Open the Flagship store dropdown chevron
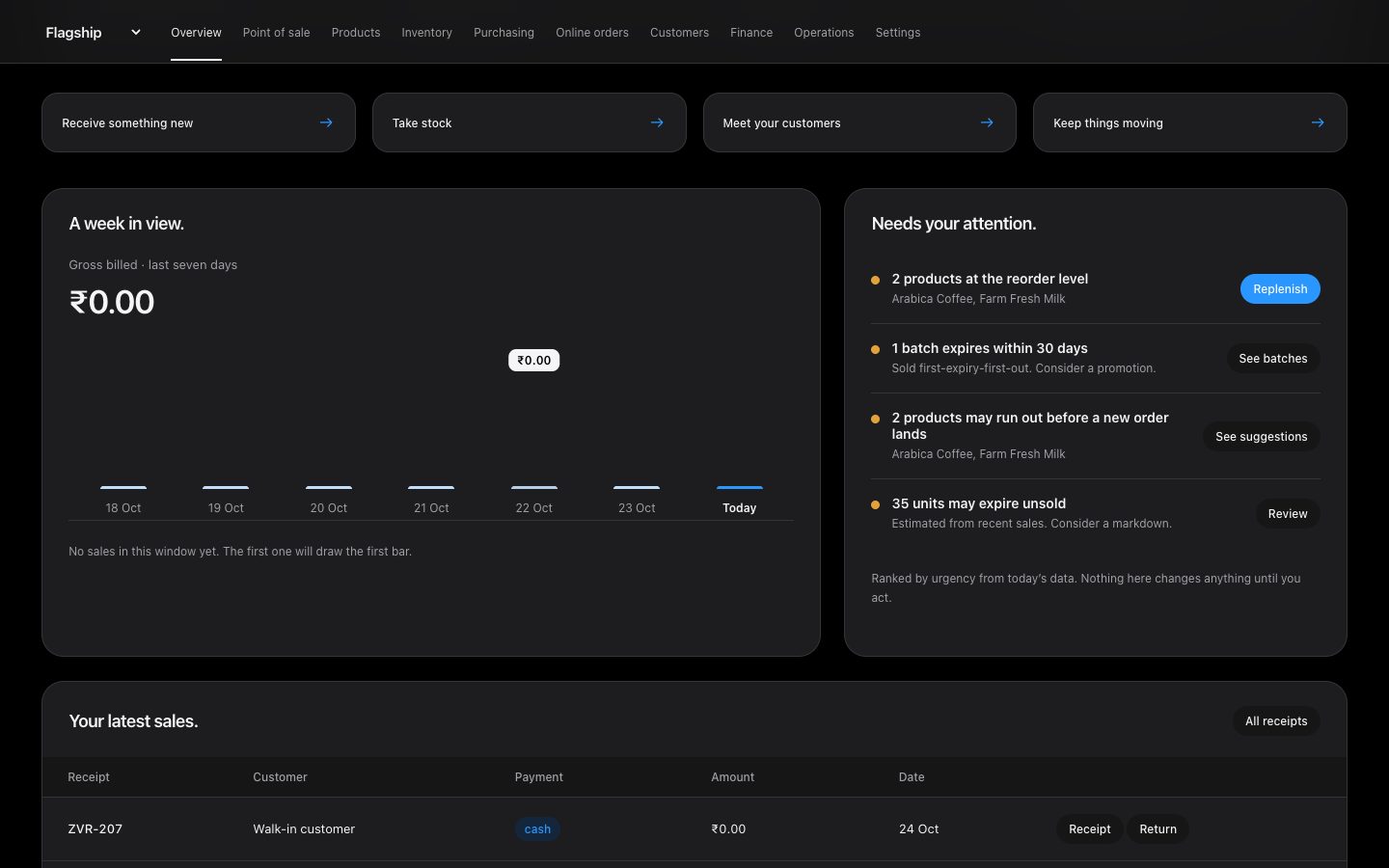The width and height of the screenshot is (1389, 868). [136, 32]
